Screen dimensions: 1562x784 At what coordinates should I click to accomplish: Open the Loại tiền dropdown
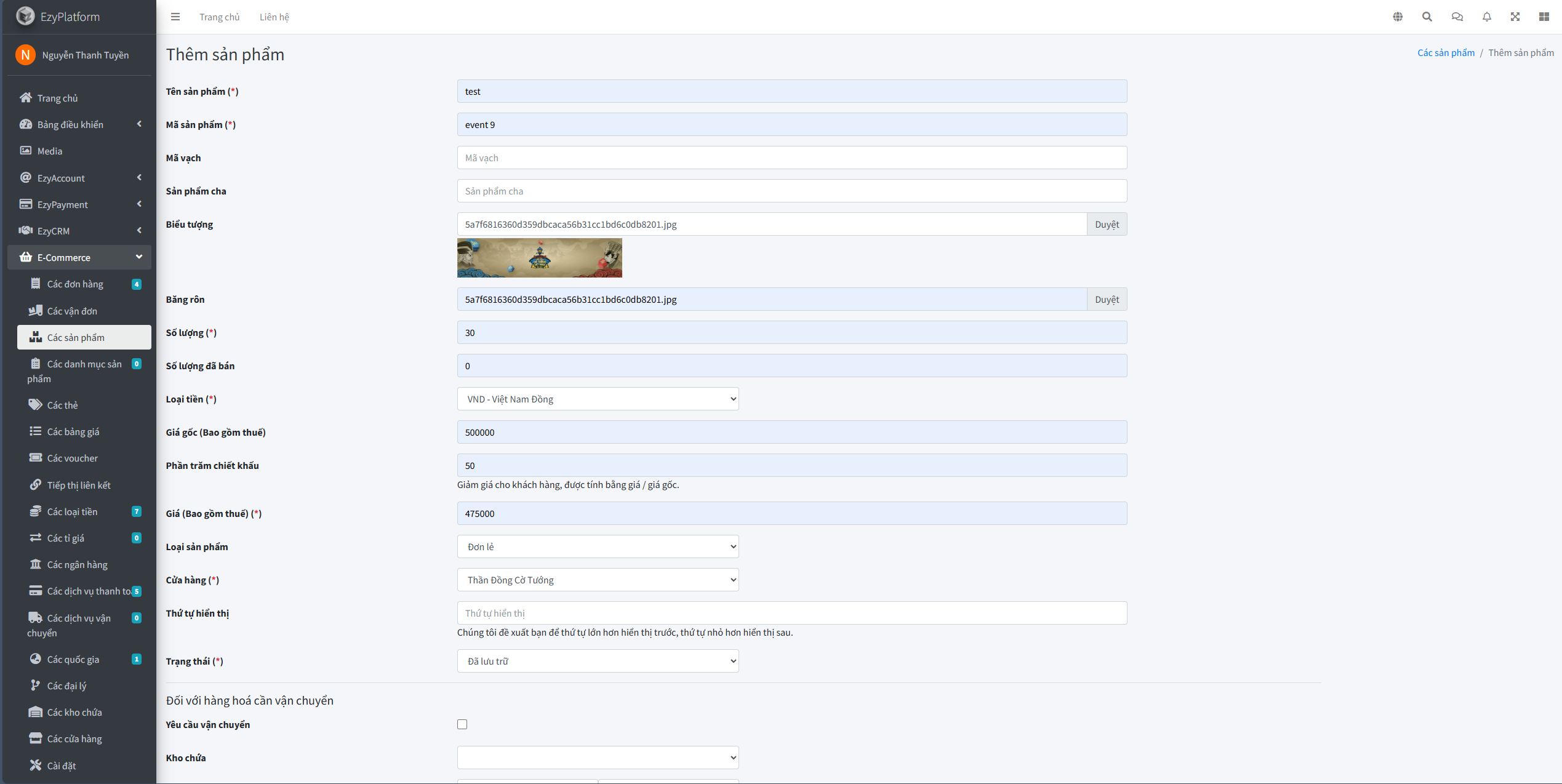598,399
